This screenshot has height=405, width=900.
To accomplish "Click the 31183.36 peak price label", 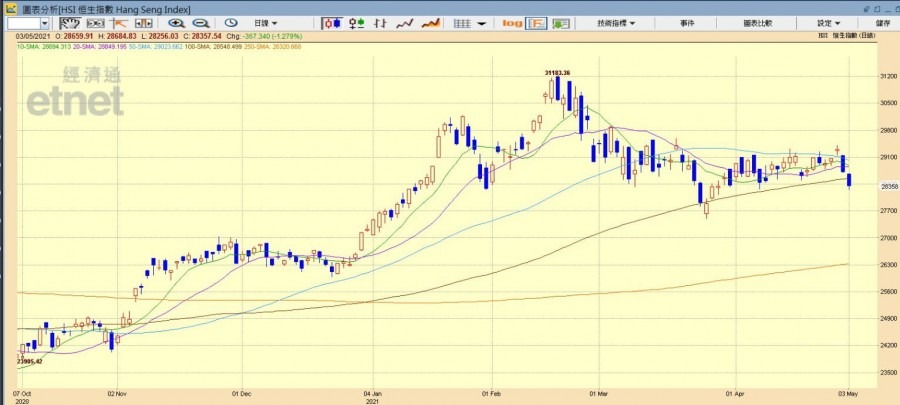I will [x=557, y=73].
